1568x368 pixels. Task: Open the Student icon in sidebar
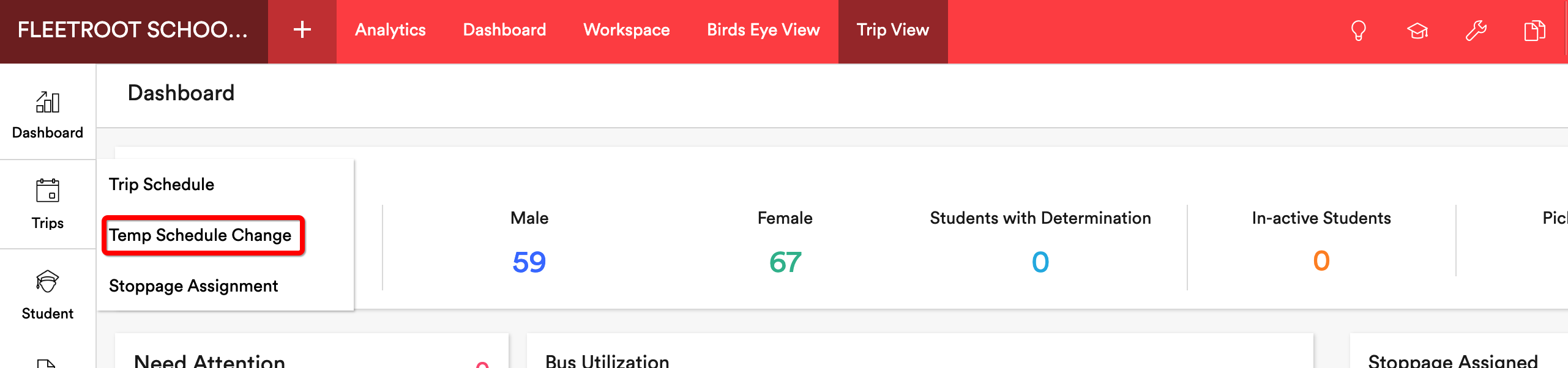point(48,281)
